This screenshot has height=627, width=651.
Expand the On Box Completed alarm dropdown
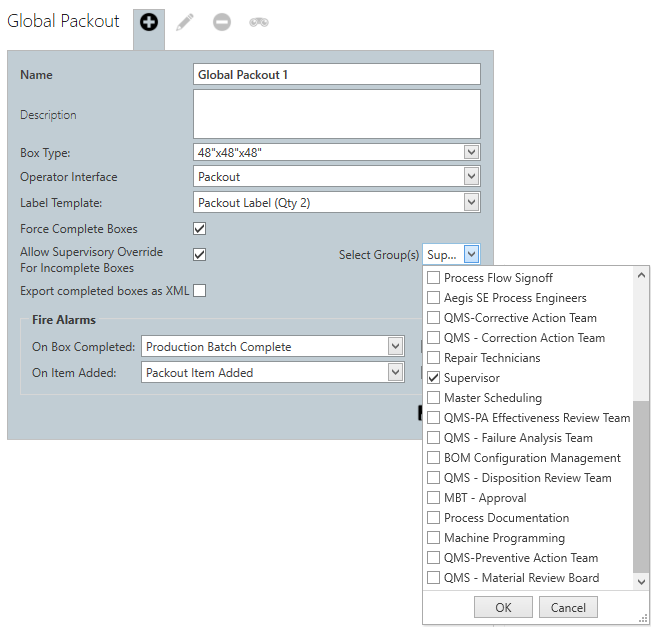pos(395,347)
